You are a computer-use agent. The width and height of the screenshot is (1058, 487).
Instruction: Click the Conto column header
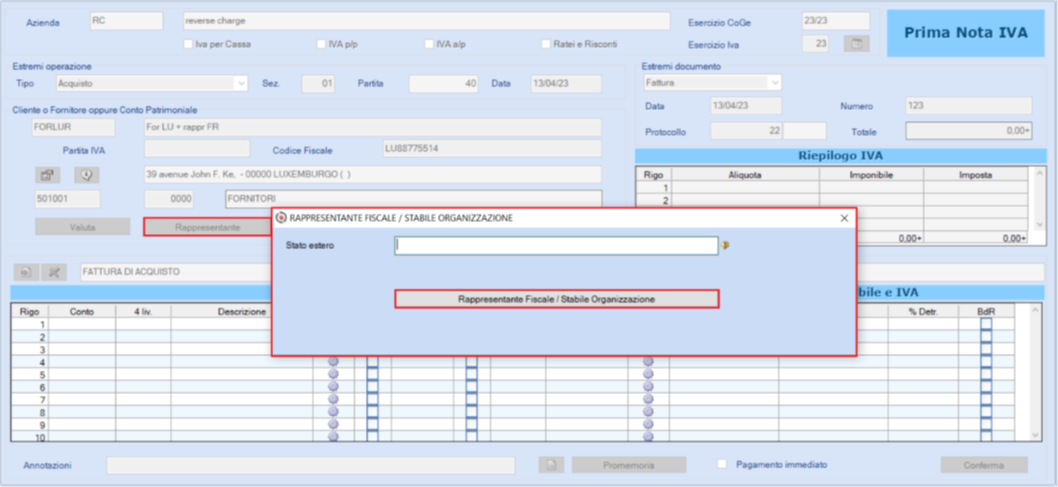coord(82,311)
